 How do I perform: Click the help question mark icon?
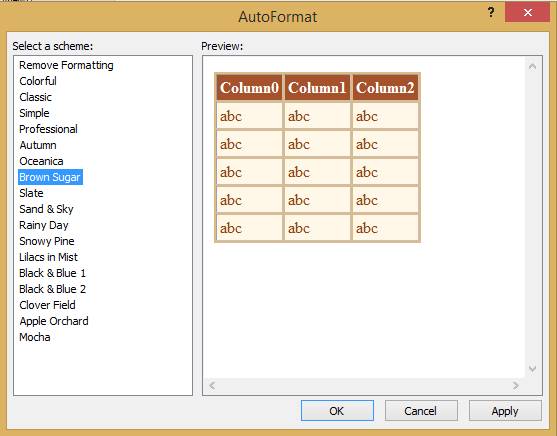click(x=491, y=13)
